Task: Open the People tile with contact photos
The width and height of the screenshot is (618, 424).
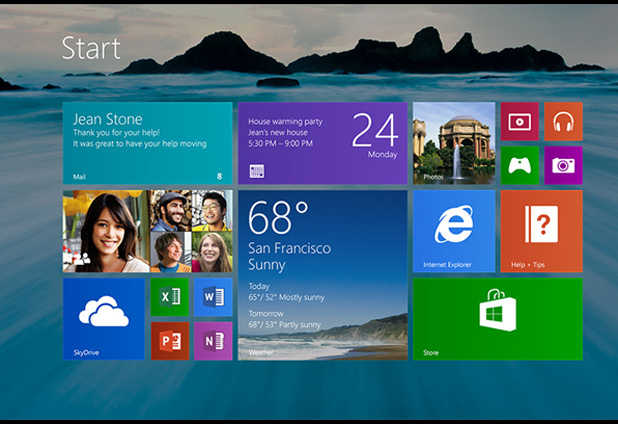Action: (x=147, y=231)
